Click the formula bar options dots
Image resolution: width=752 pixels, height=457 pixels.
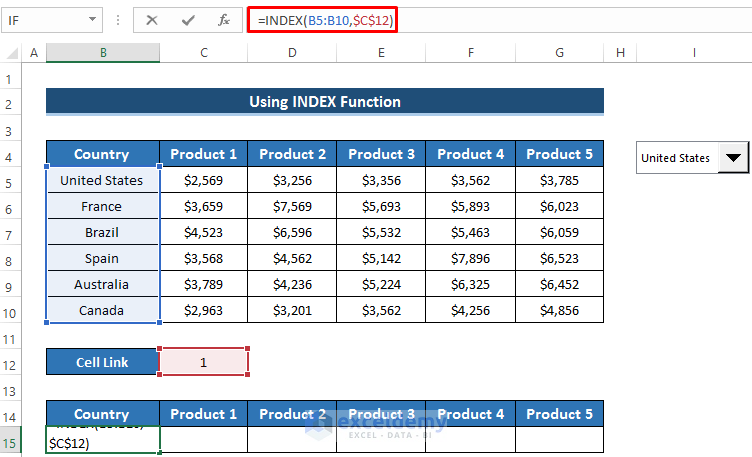tap(118, 20)
